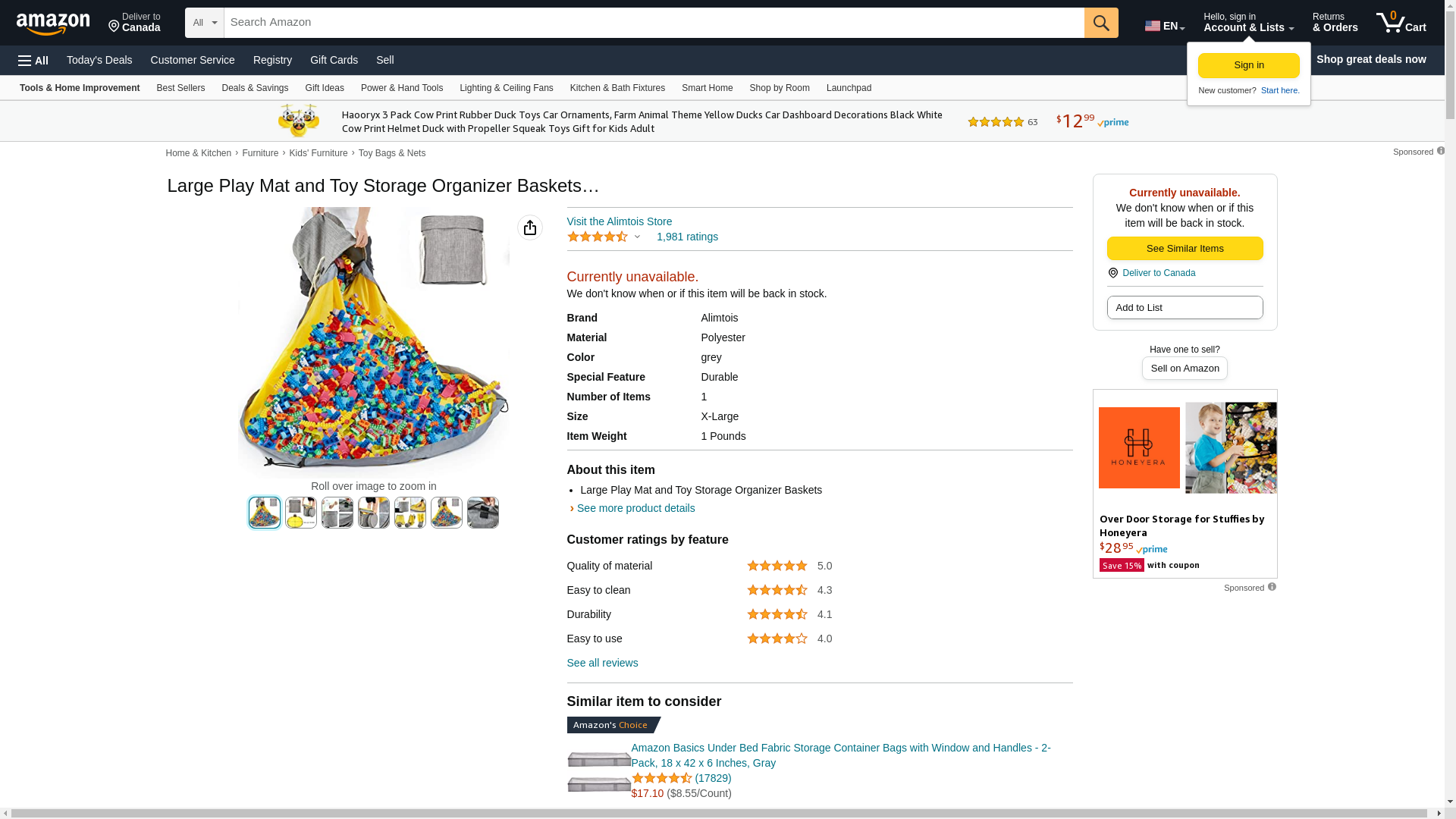Image resolution: width=1456 pixels, height=819 pixels.
Task: Click the search magnifier button
Action: (x=1101, y=23)
